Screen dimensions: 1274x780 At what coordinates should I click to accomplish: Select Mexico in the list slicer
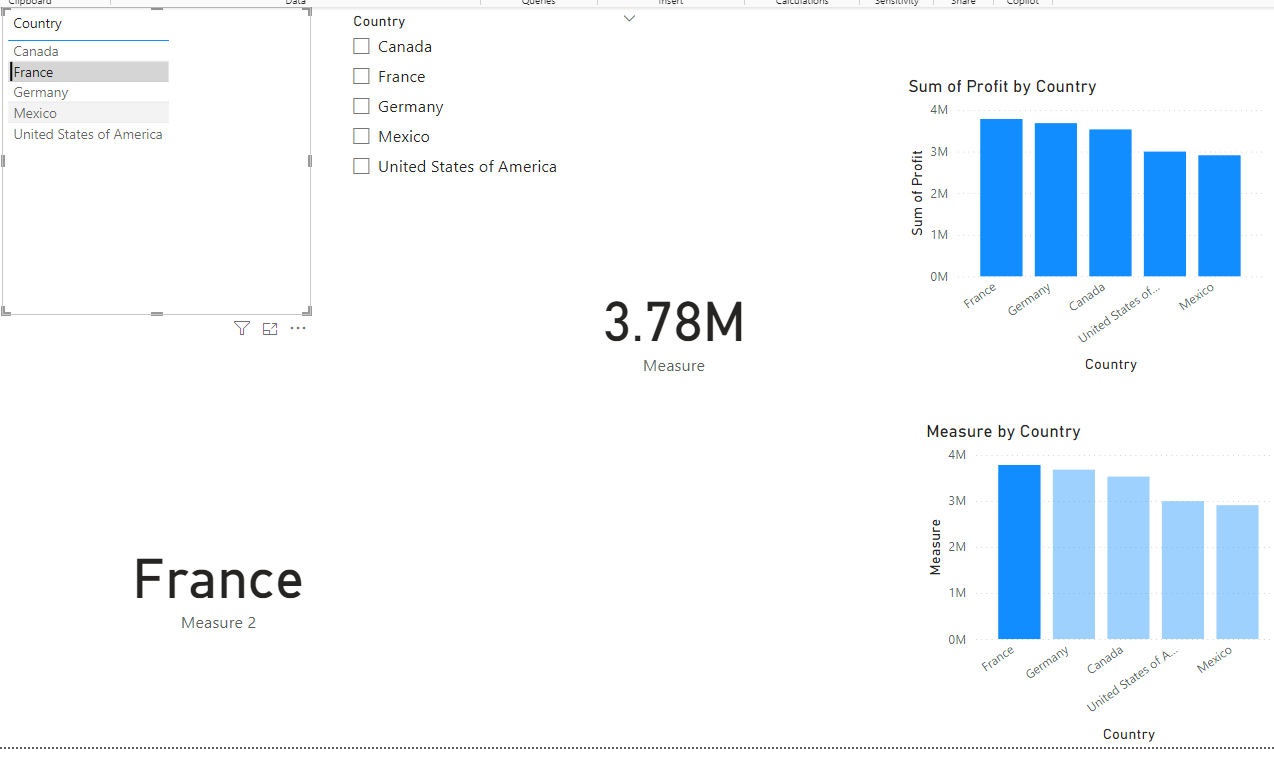click(89, 113)
